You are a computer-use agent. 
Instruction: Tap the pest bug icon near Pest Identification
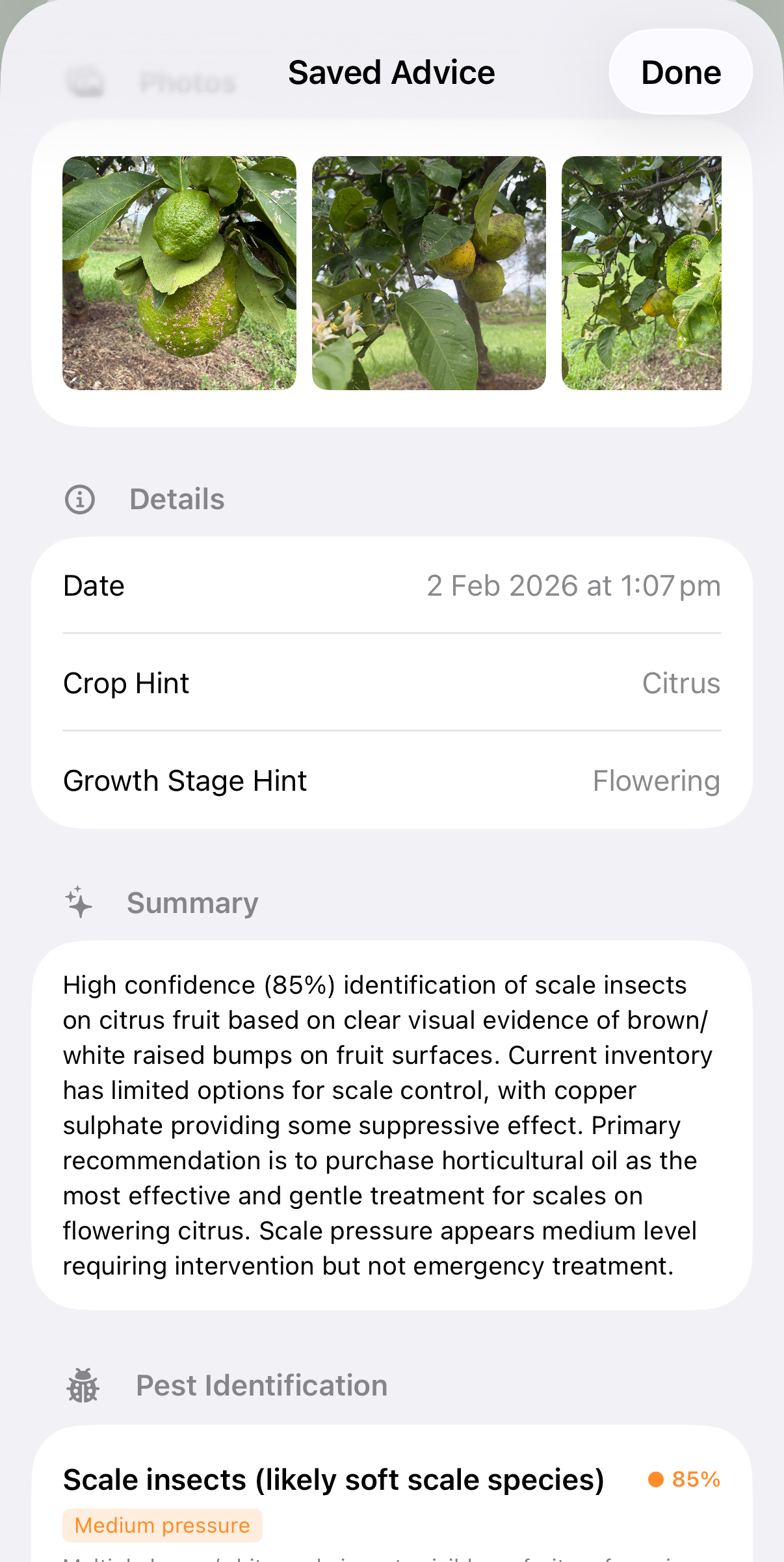pos(82,1385)
